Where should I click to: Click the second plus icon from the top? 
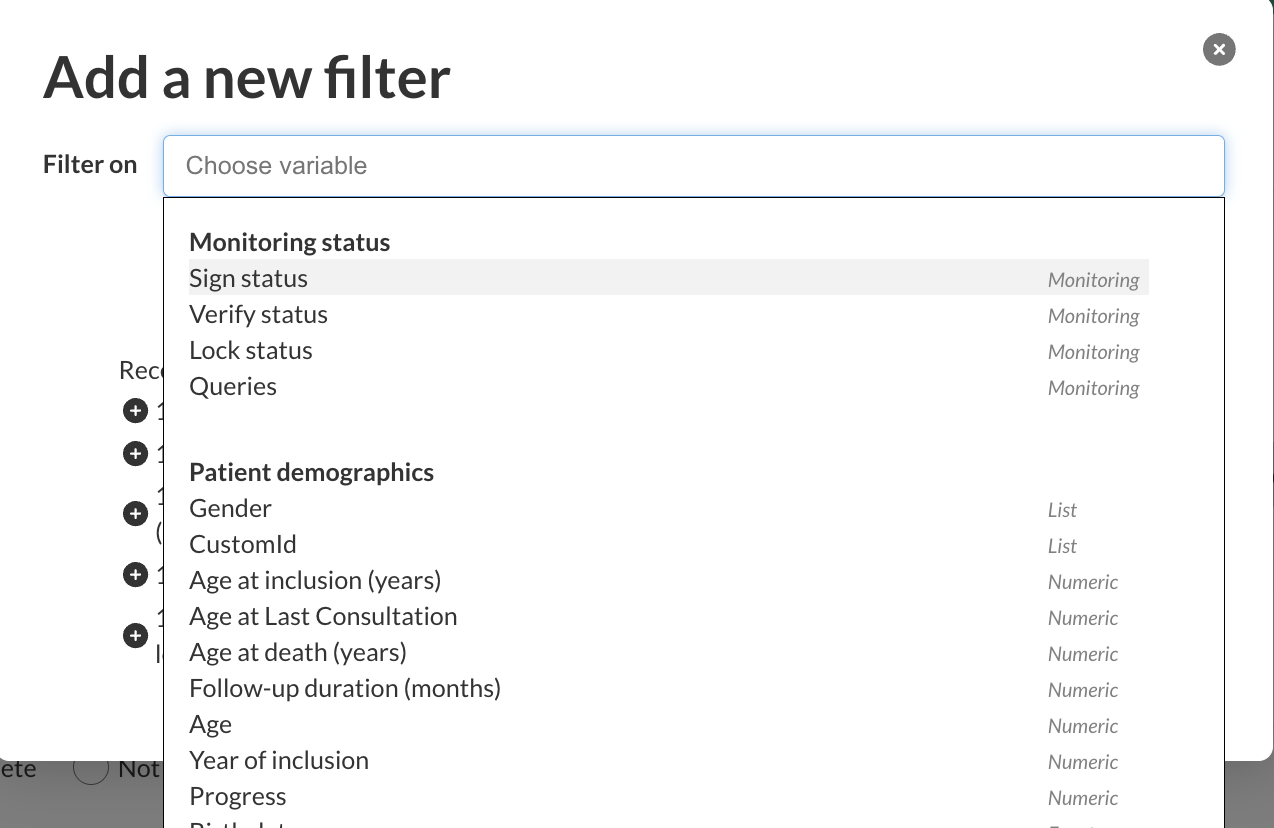pyautogui.click(x=135, y=454)
